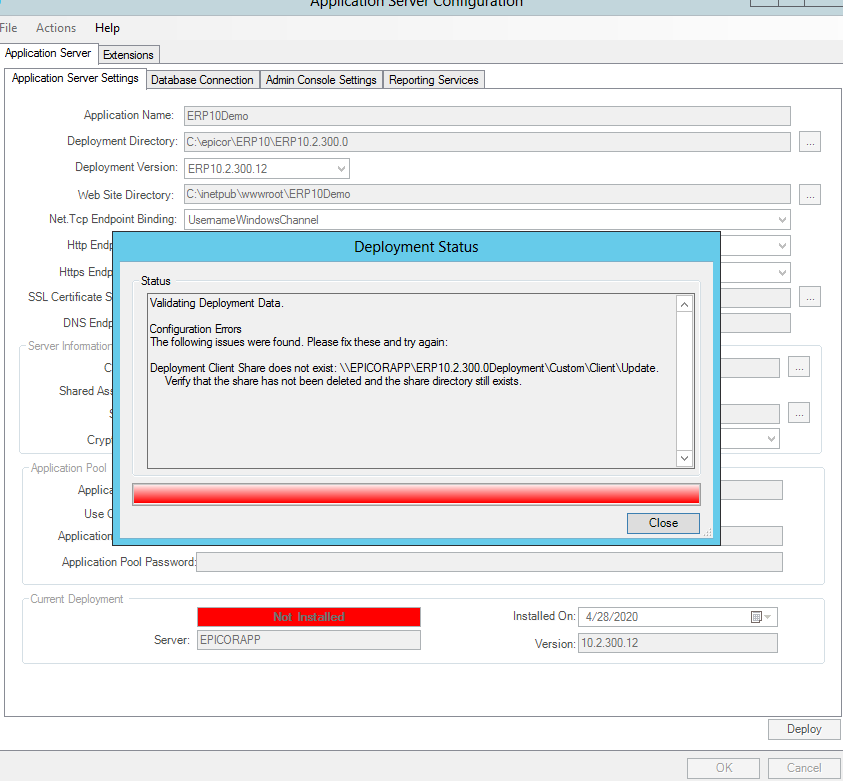Image resolution: width=843 pixels, height=781 pixels.
Task: Click the red deployment progress bar
Action: [416, 493]
